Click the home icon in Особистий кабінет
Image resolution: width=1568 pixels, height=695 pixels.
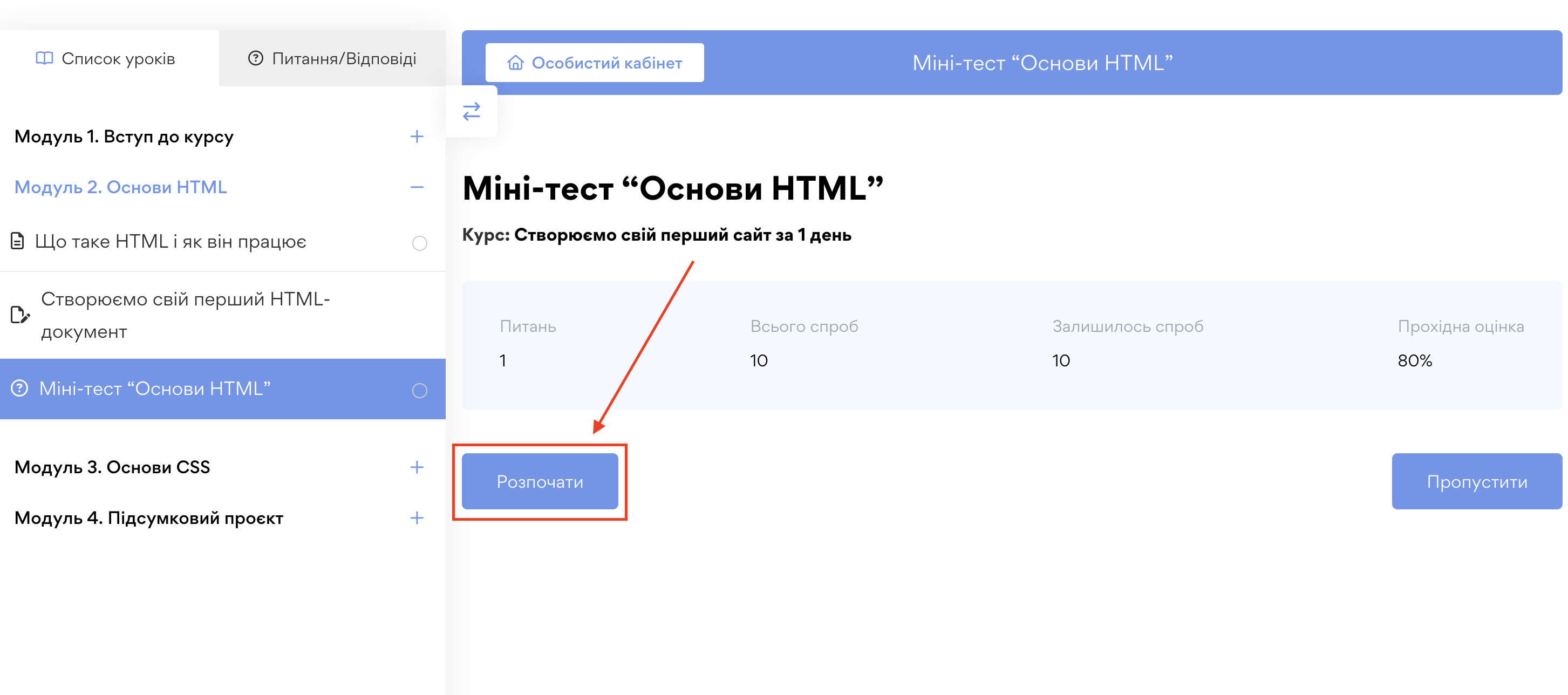(x=515, y=63)
